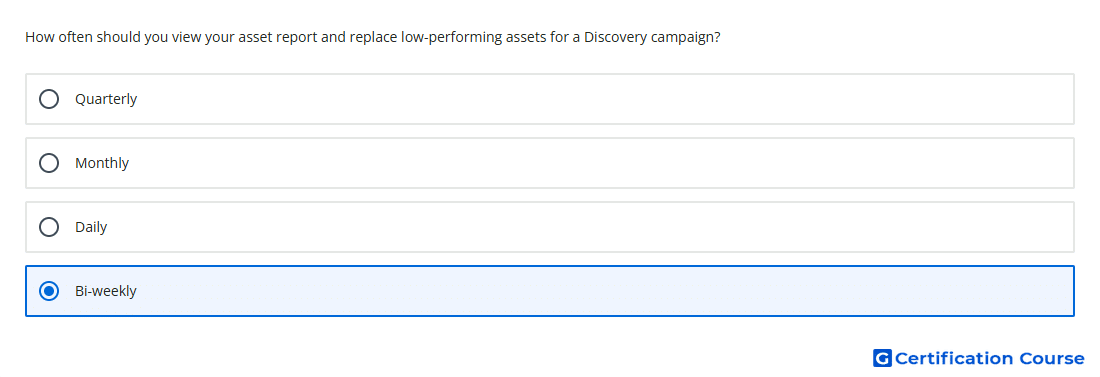Click the Quarterly answer label text
The width and height of the screenshot is (1100, 377).
(x=106, y=99)
